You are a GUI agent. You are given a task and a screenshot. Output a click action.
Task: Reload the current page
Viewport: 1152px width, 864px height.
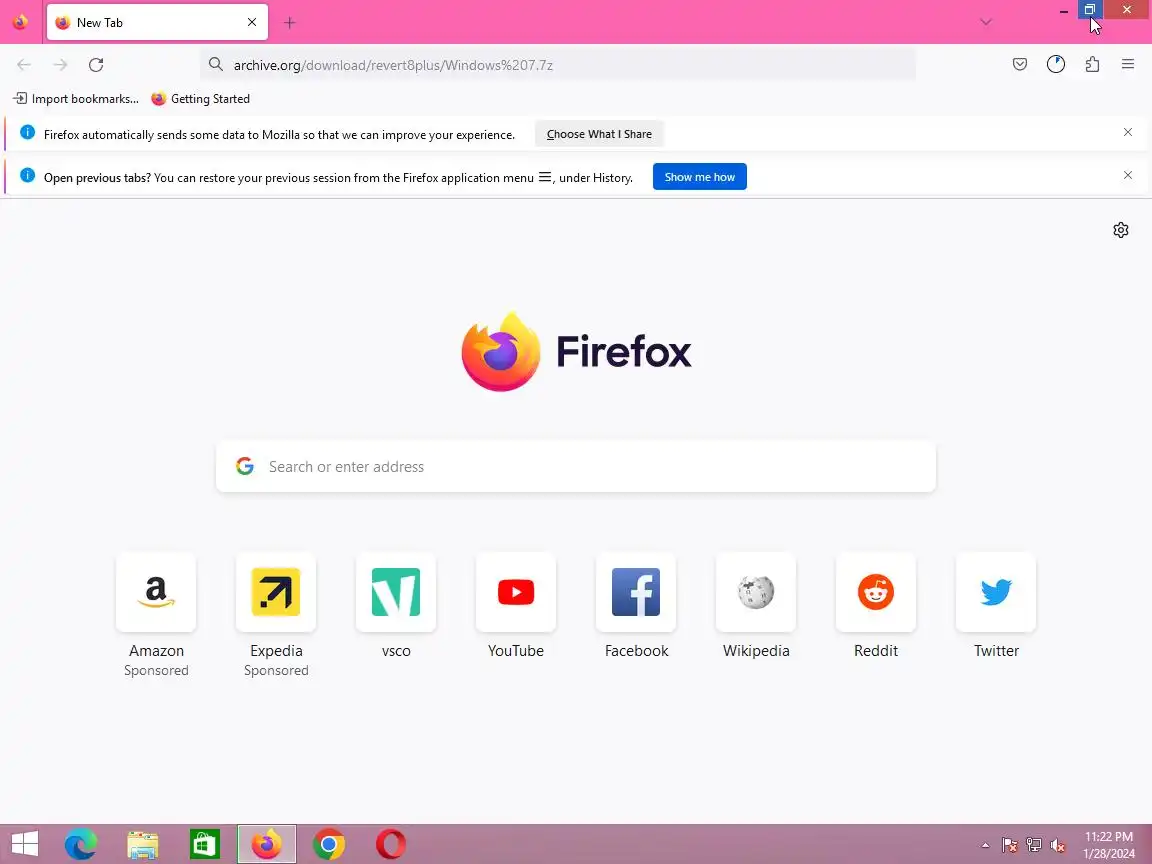96,65
